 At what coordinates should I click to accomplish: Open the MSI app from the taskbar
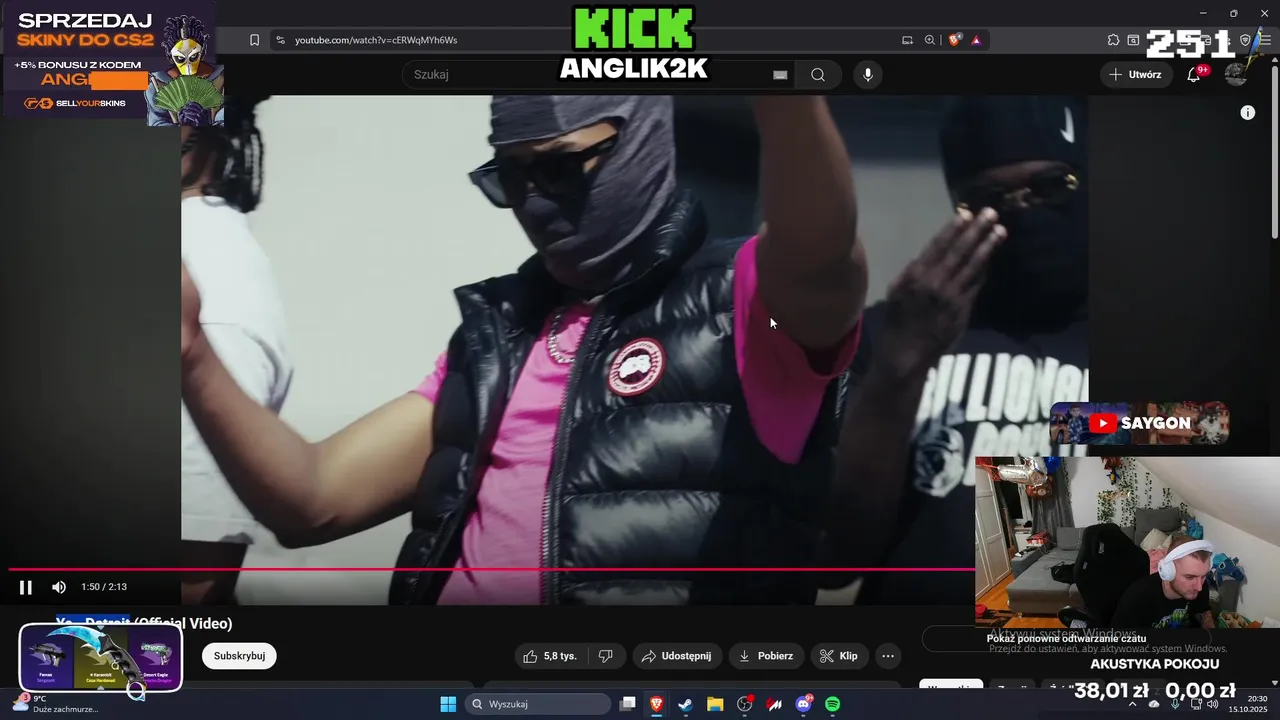click(774, 704)
